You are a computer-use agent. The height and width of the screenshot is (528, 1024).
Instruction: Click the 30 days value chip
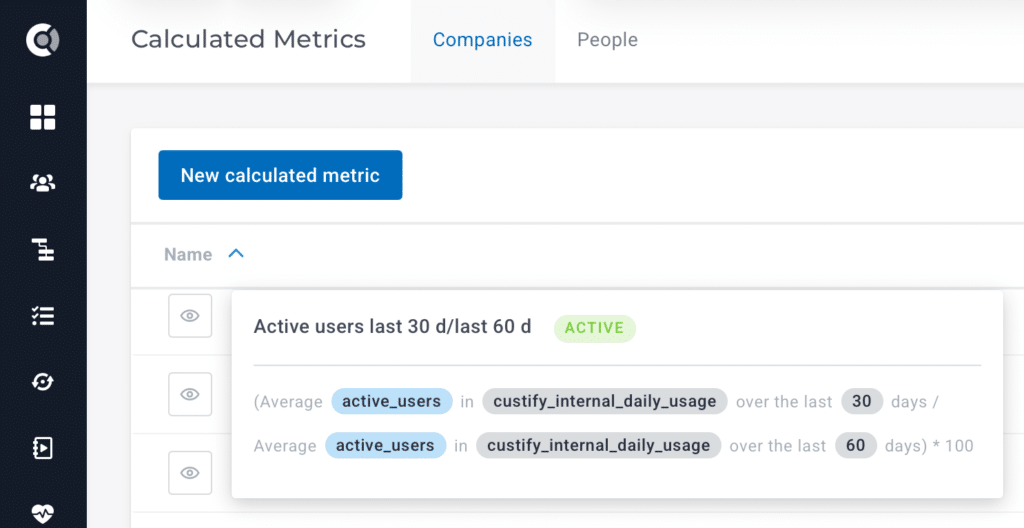(x=862, y=401)
